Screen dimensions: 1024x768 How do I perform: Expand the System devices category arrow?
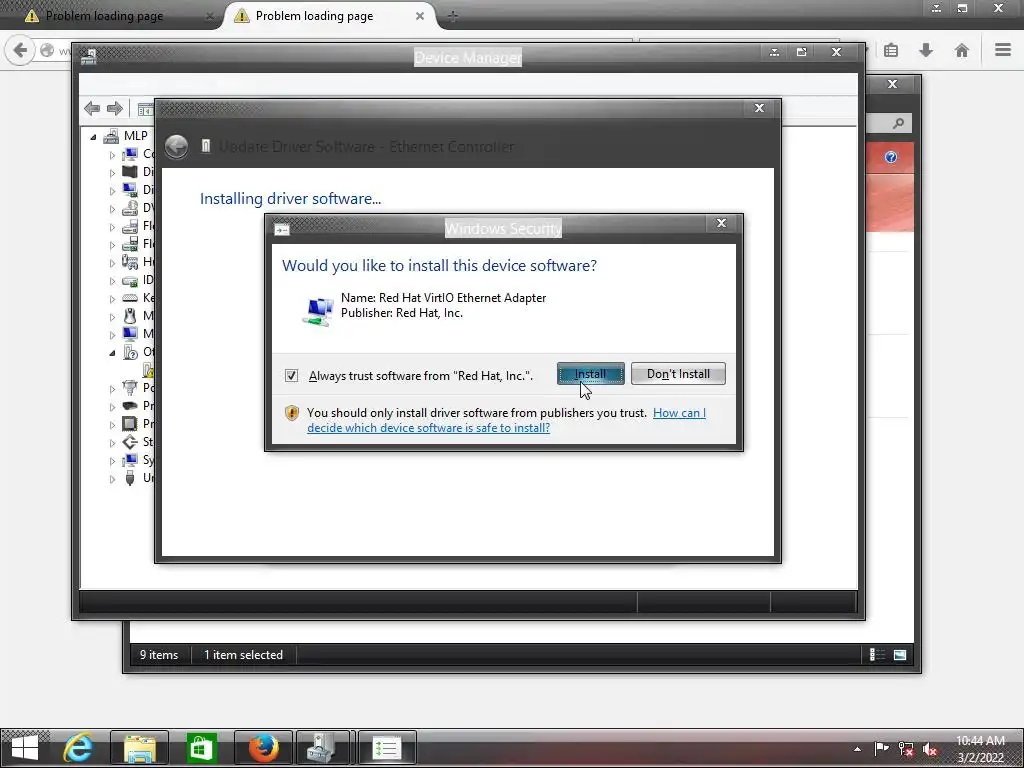112,461
